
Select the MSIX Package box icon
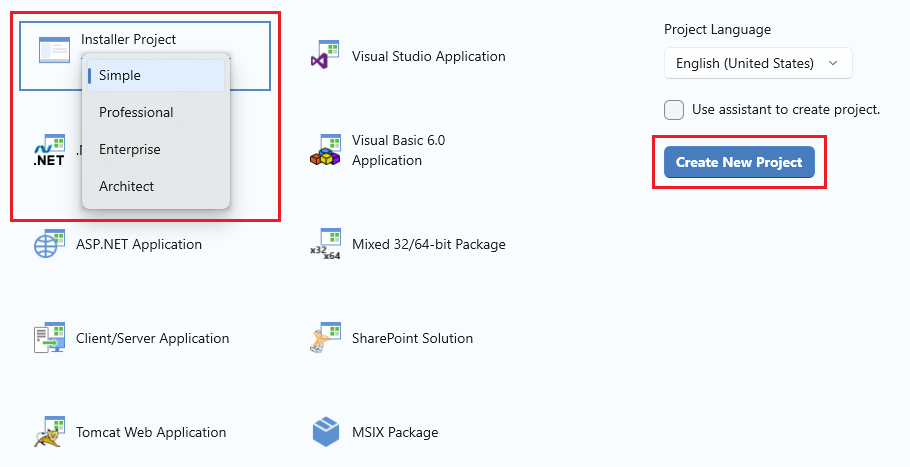326,432
